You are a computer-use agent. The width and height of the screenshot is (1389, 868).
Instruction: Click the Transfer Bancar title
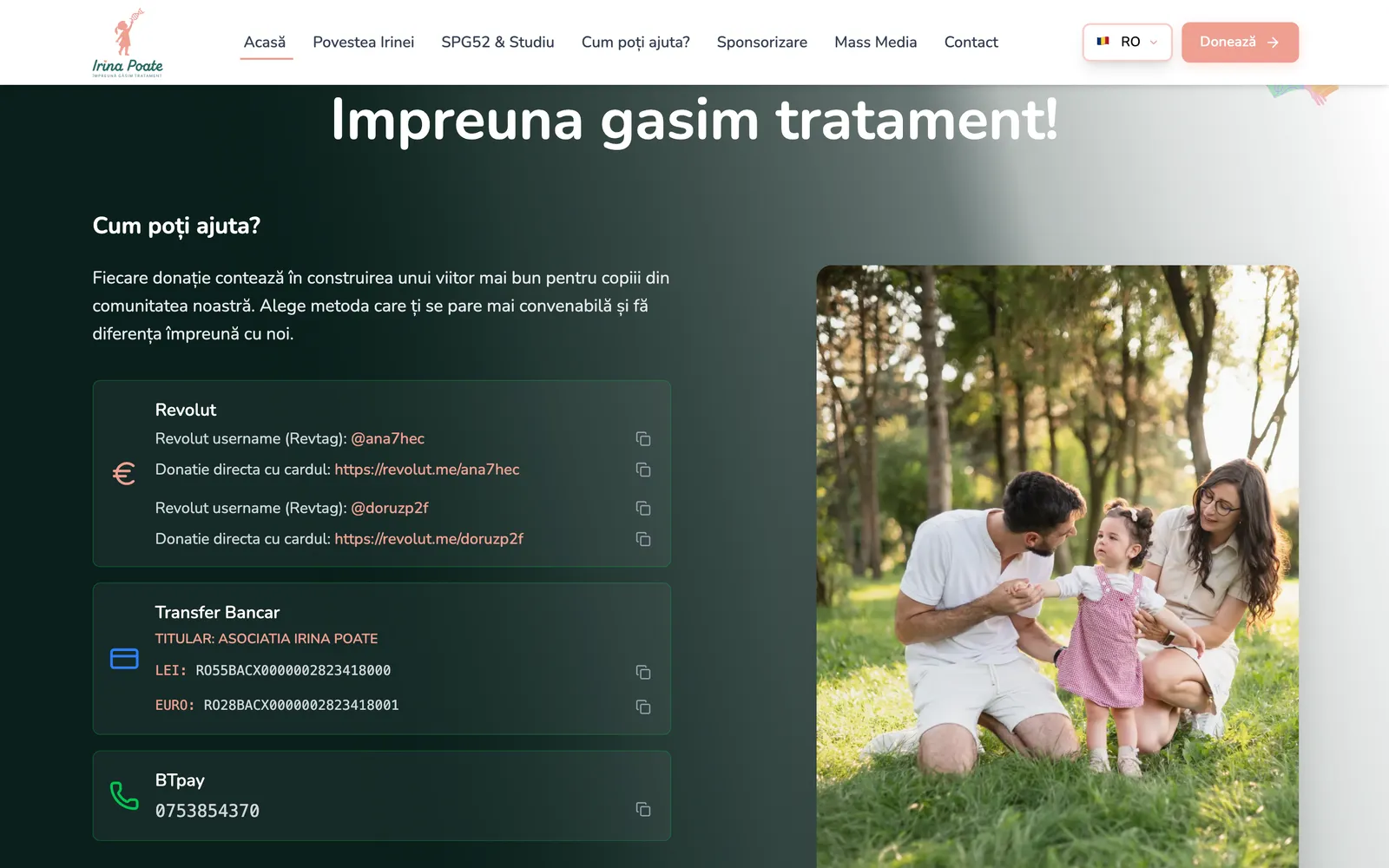[x=217, y=612]
